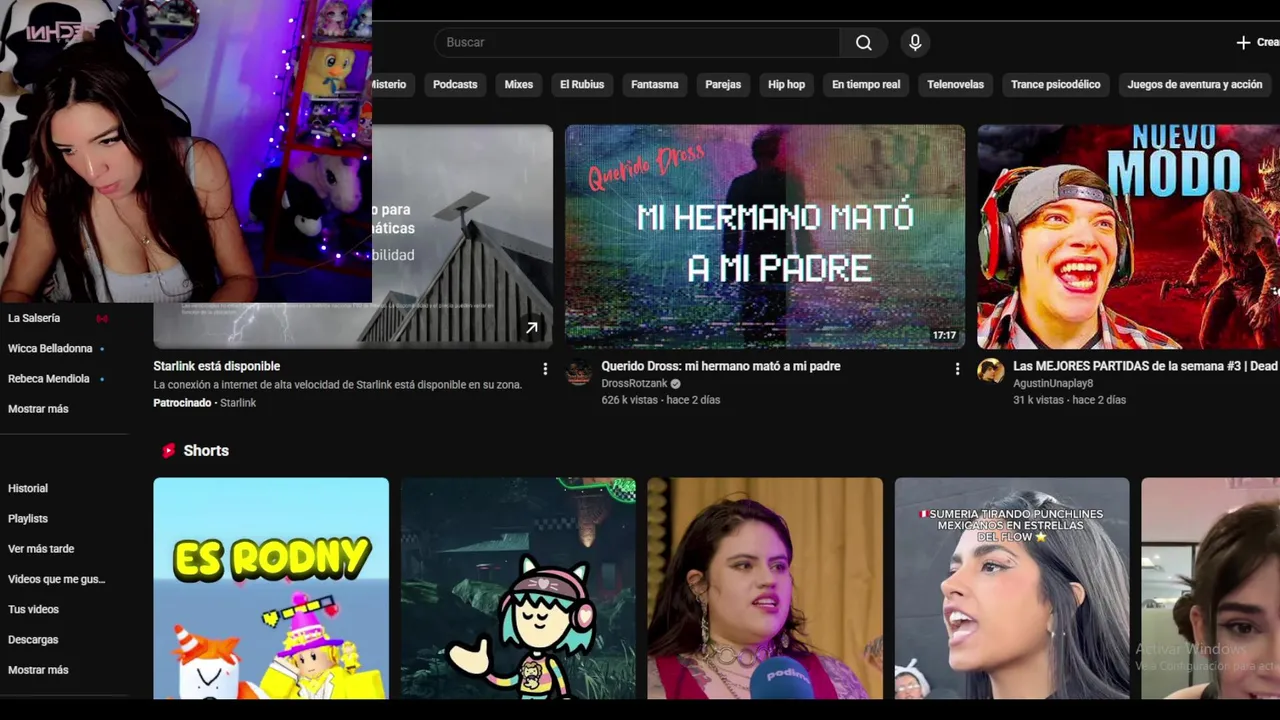The height and width of the screenshot is (720, 1280).
Task: Select the El Rubius filter chip
Action: tap(582, 84)
